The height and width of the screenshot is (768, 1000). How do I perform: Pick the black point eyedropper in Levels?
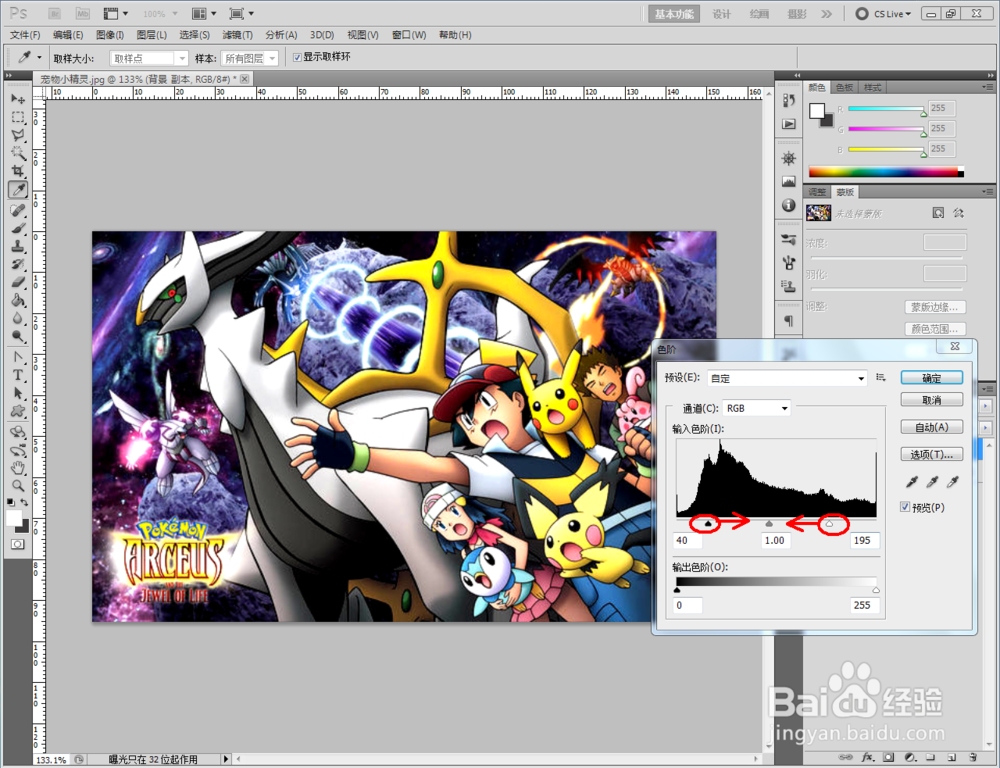point(912,482)
